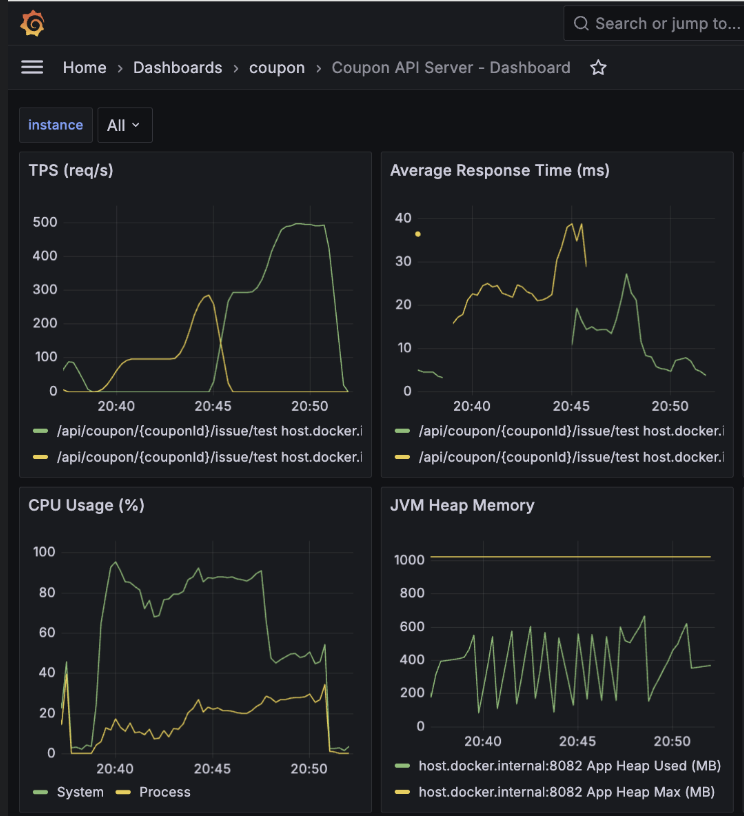Open the TPS (req/s) panel title menu
This screenshot has height=816, width=744.
[x=71, y=170]
